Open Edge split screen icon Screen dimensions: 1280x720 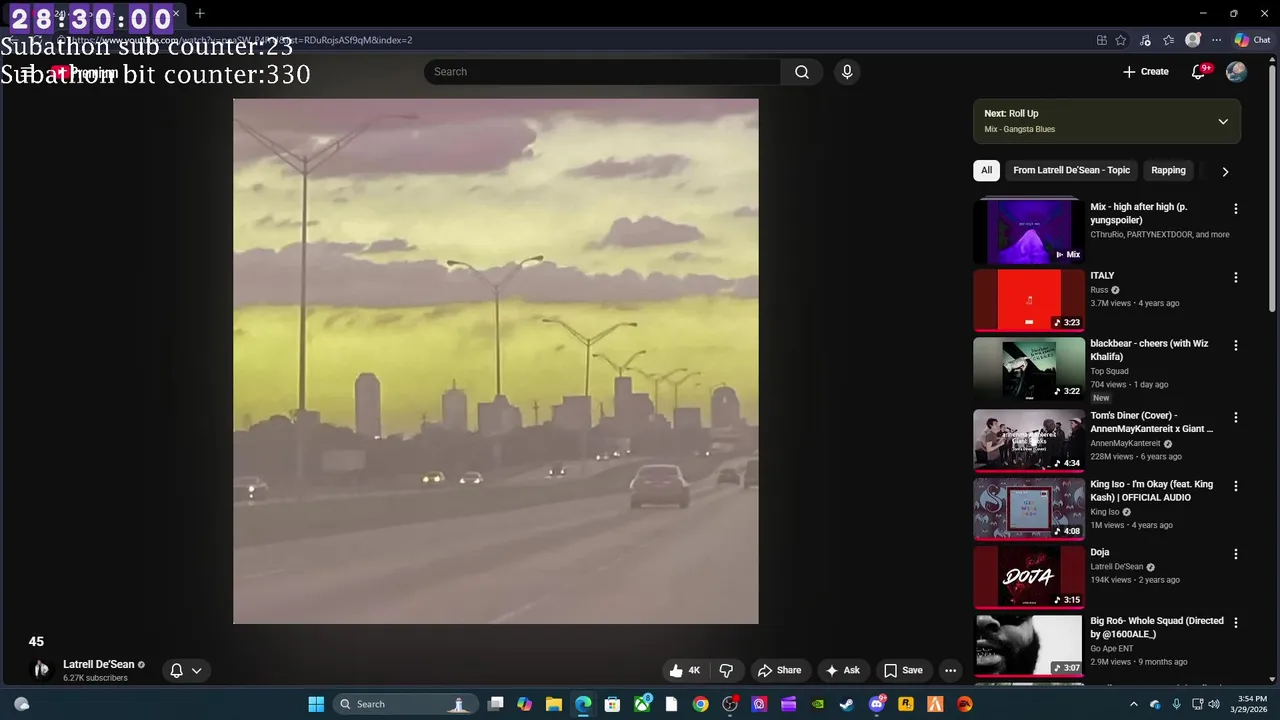[1101, 40]
